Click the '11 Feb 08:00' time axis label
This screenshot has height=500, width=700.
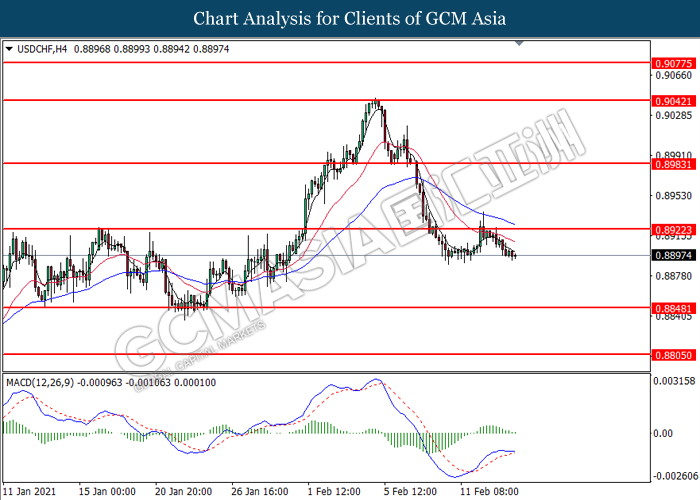489,492
